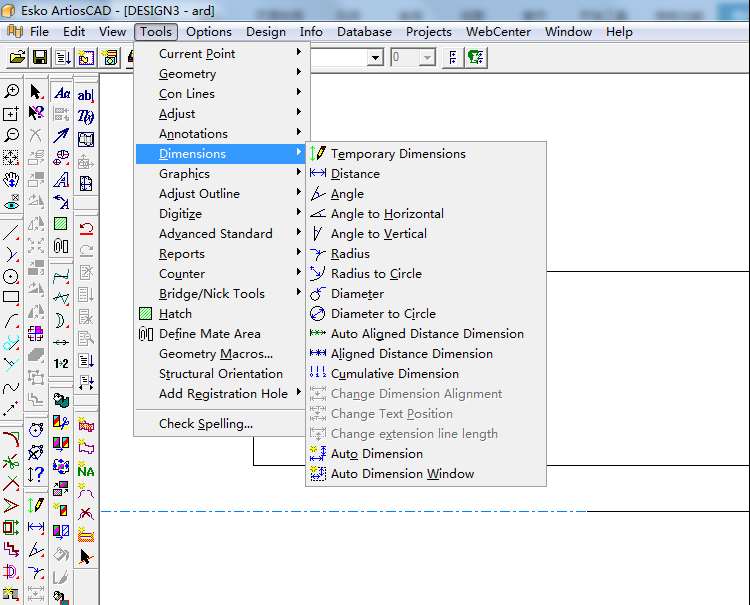Select the Pan hand tool

12,180
